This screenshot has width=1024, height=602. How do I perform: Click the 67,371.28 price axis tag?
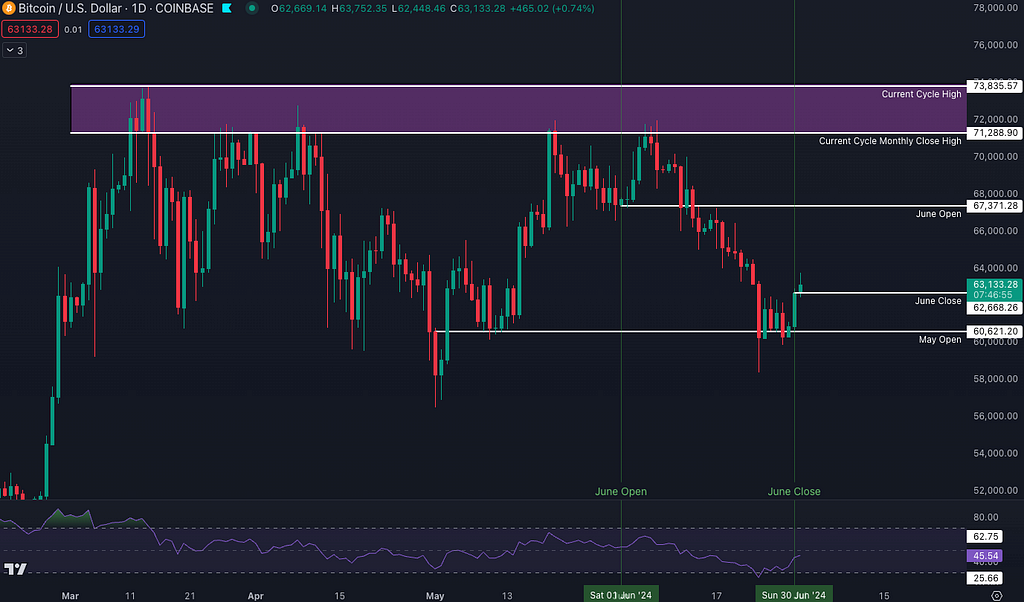(995, 206)
